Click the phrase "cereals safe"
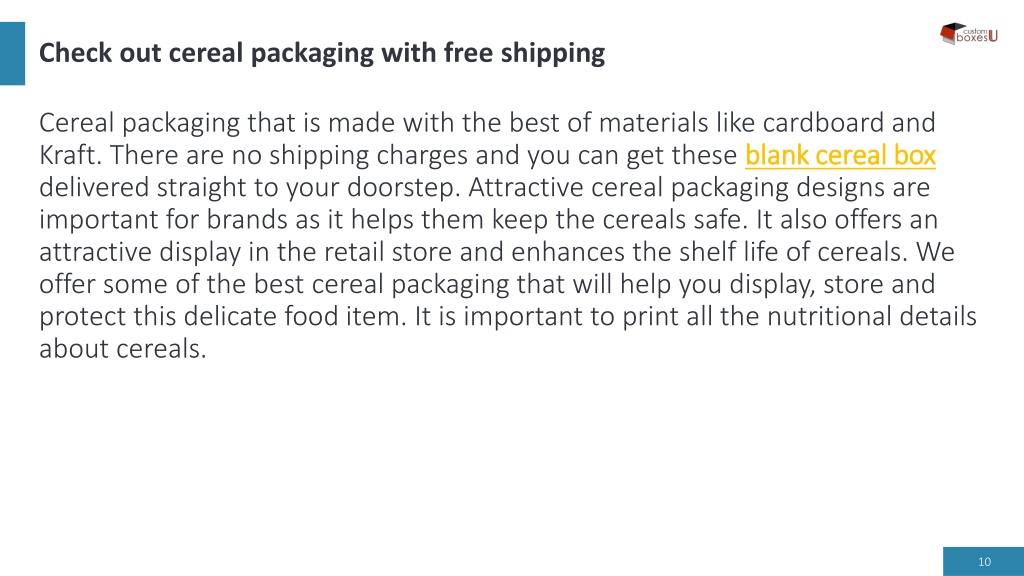 (x=674, y=219)
